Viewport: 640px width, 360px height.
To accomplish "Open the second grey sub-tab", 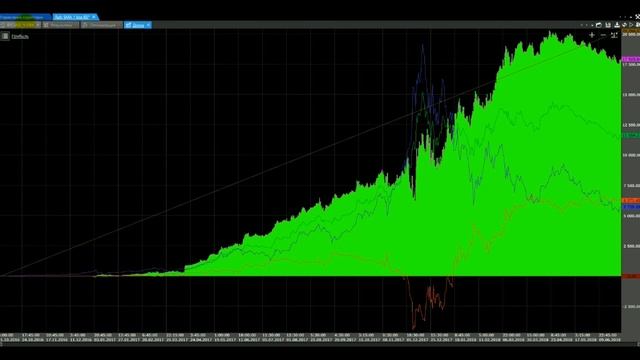I will click(61, 25).
